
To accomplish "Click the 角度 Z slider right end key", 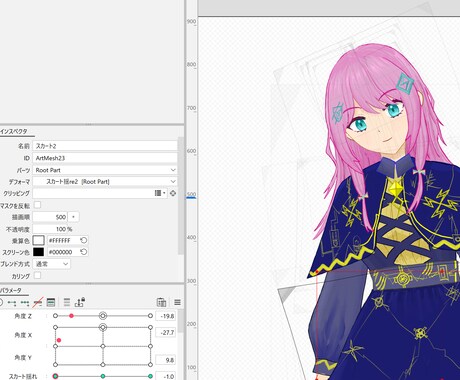I will point(150,316).
